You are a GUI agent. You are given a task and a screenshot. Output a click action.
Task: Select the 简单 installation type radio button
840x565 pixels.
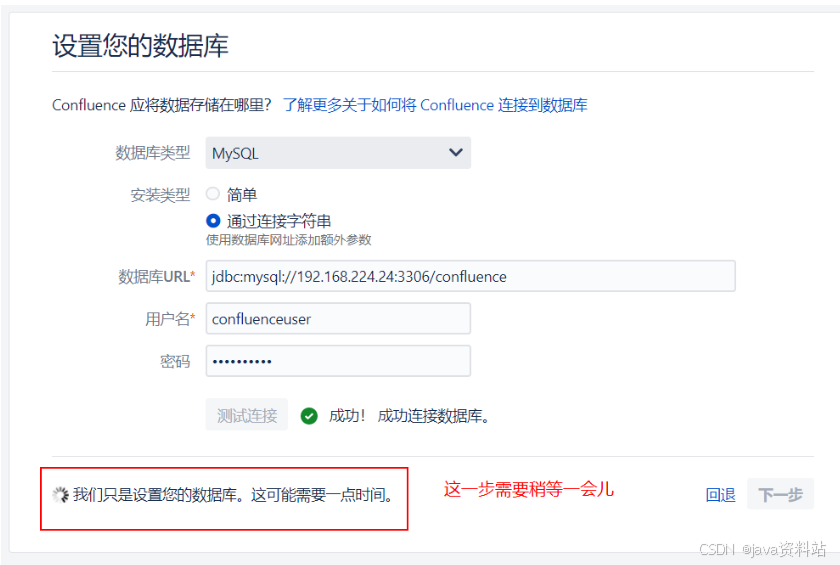coord(213,194)
